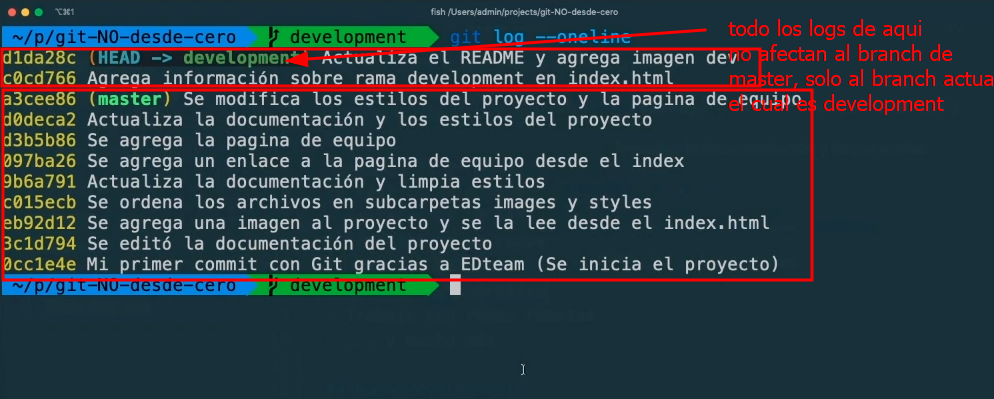The height and width of the screenshot is (399, 994).
Task: Click the window title fish path text
Action: pyautogui.click(x=522, y=12)
